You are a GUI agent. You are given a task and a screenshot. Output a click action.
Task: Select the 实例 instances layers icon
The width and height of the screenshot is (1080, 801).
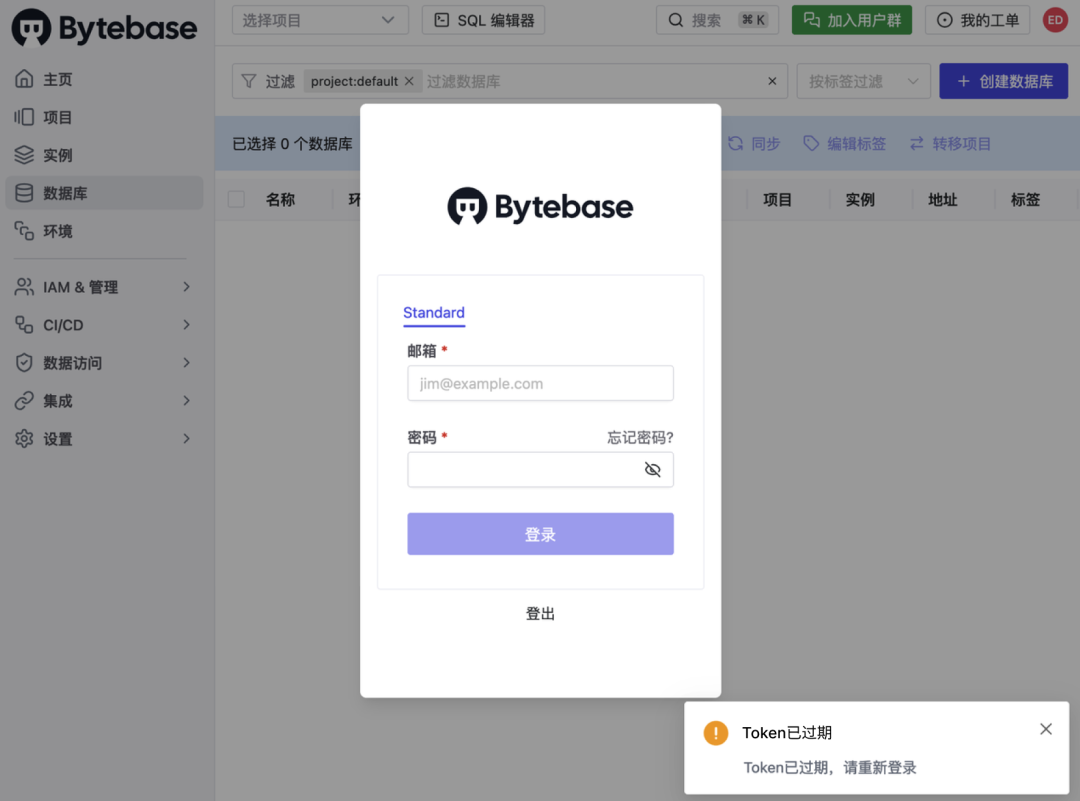coord(24,155)
